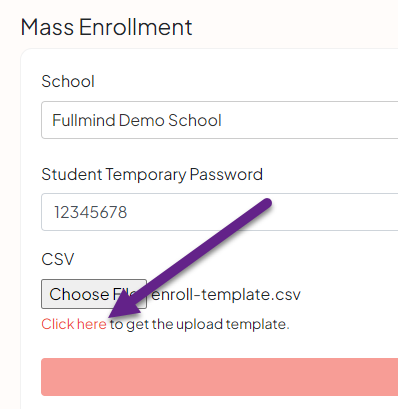Open the 'Click here' template link

tap(74, 324)
